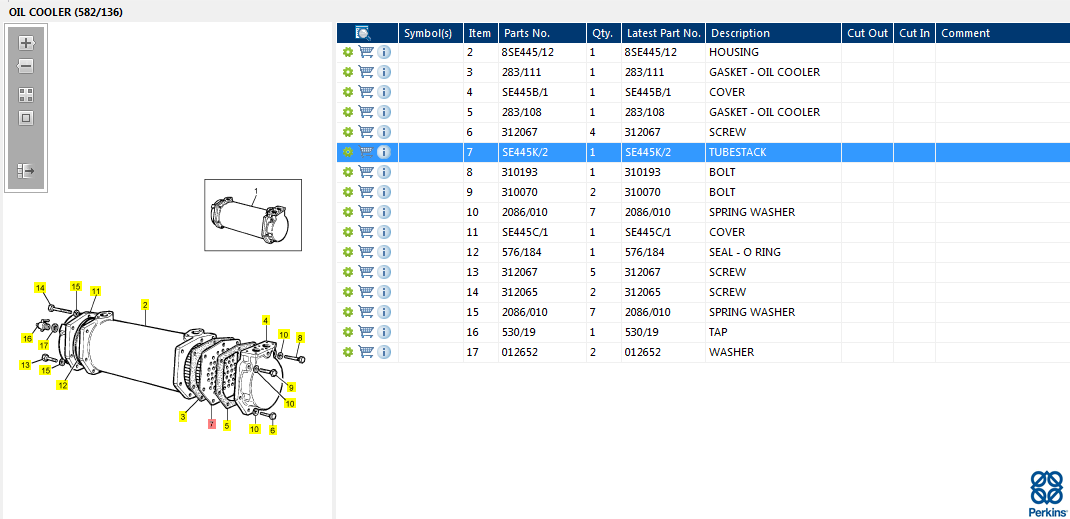Click the Parts No. column header
1070x519 pixels.
click(x=543, y=33)
